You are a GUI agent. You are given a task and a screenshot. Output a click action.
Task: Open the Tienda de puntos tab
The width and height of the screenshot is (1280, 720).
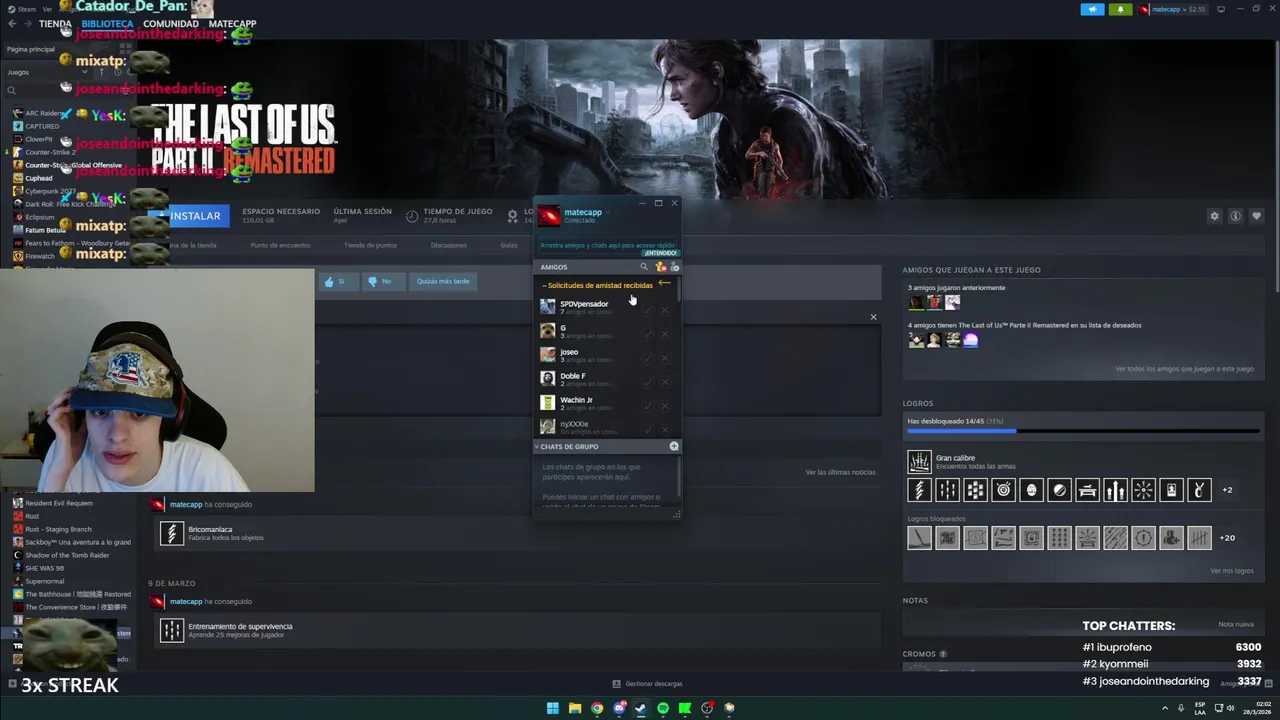coord(370,245)
